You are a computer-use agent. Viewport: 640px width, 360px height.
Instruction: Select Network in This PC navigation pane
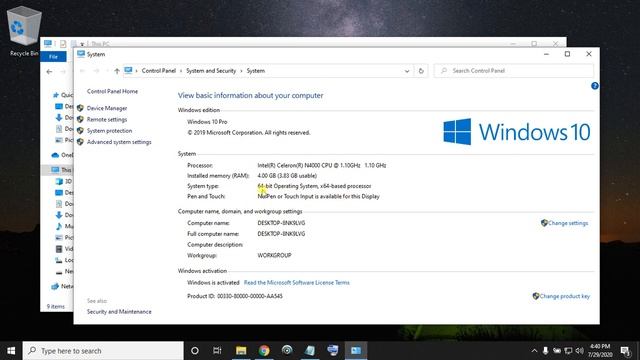pos(62,287)
